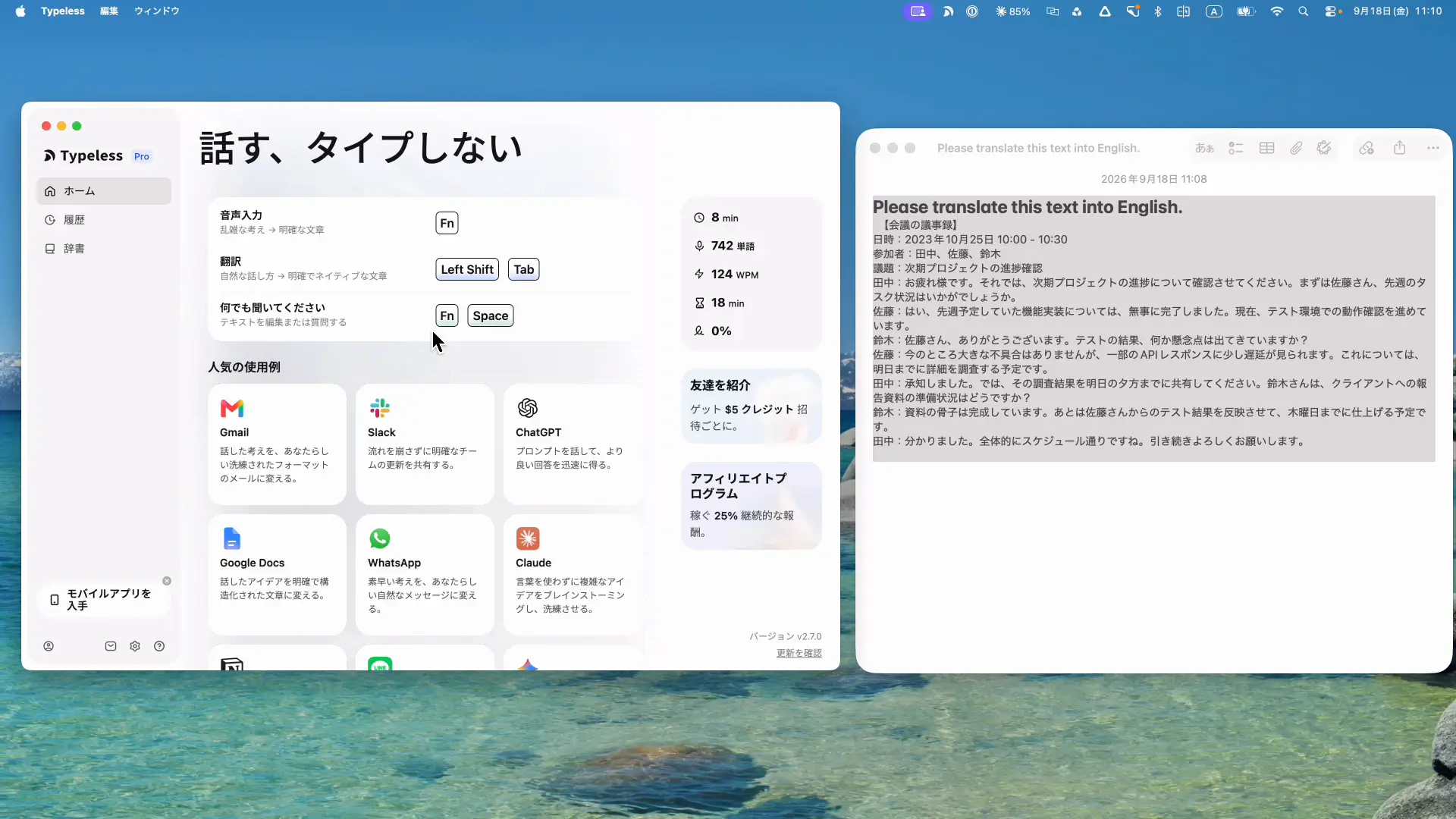
Task: Open the Google Docs use case card
Action: point(277,575)
